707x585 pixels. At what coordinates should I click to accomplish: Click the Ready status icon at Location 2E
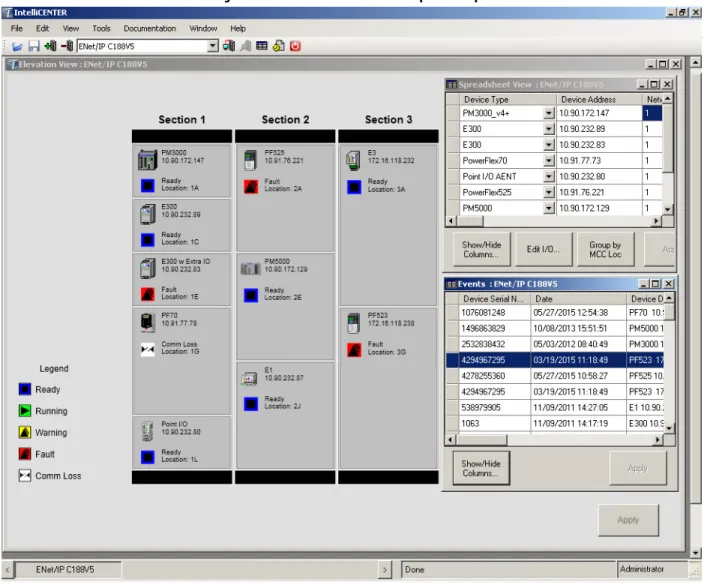point(251,295)
